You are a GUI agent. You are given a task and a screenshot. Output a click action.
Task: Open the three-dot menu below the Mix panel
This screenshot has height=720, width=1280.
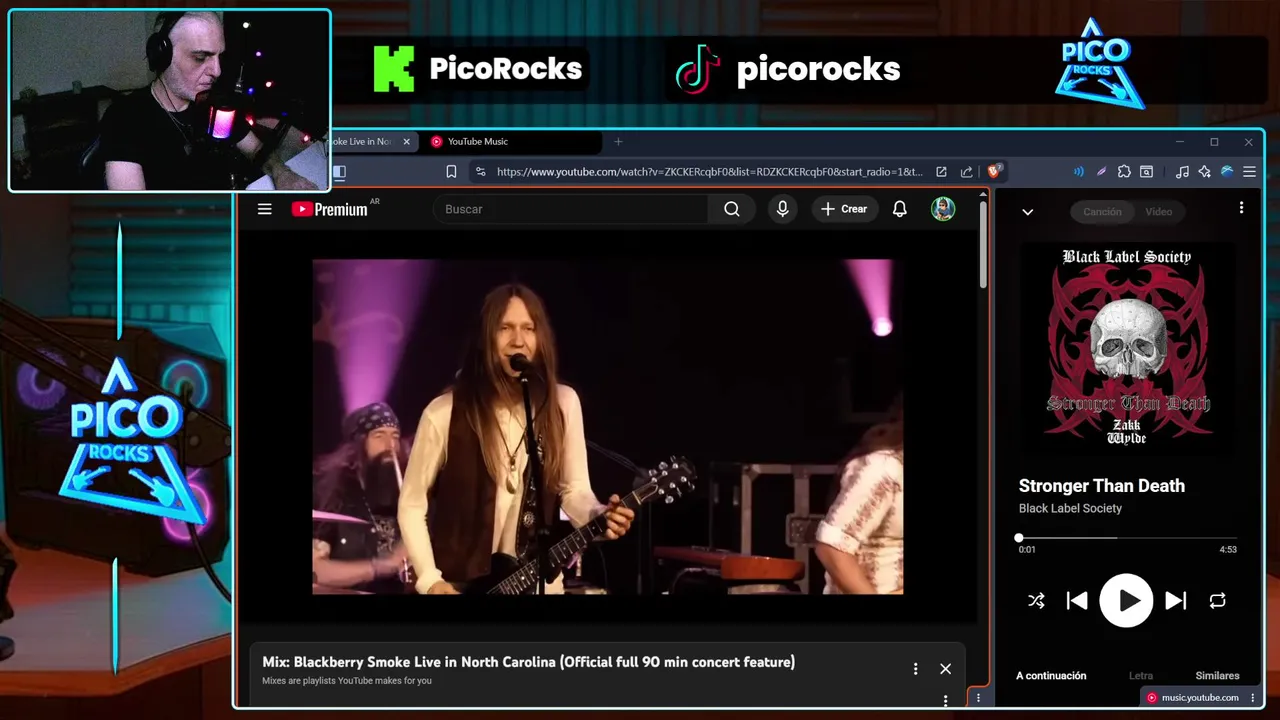click(945, 700)
